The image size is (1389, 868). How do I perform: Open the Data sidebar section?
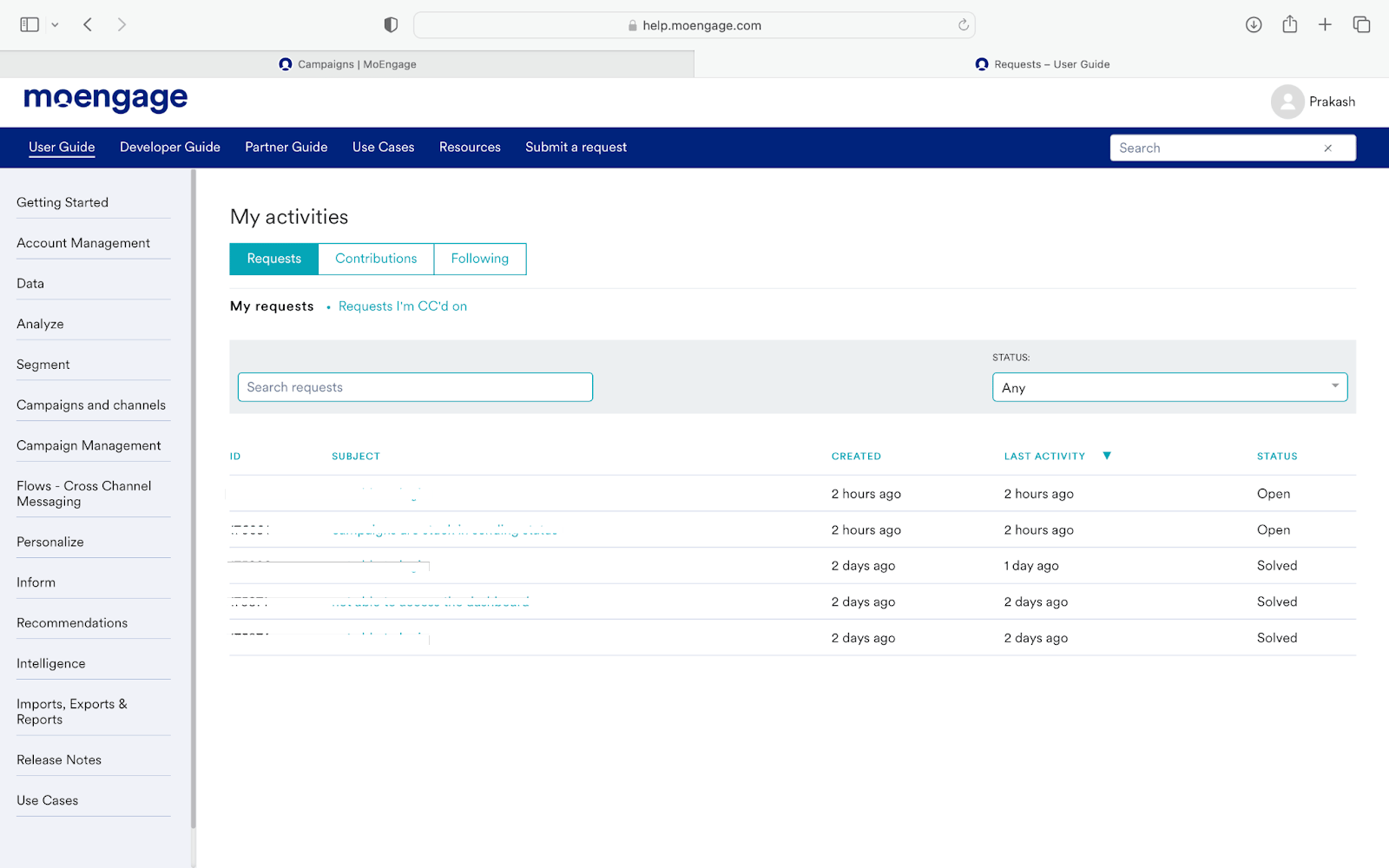click(x=30, y=284)
